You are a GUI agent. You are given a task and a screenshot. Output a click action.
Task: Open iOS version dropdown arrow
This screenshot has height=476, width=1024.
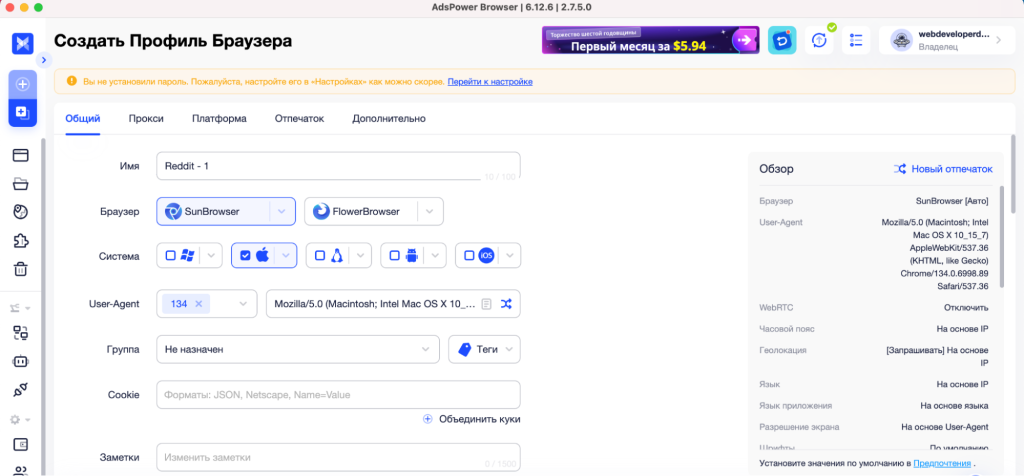[509, 256]
